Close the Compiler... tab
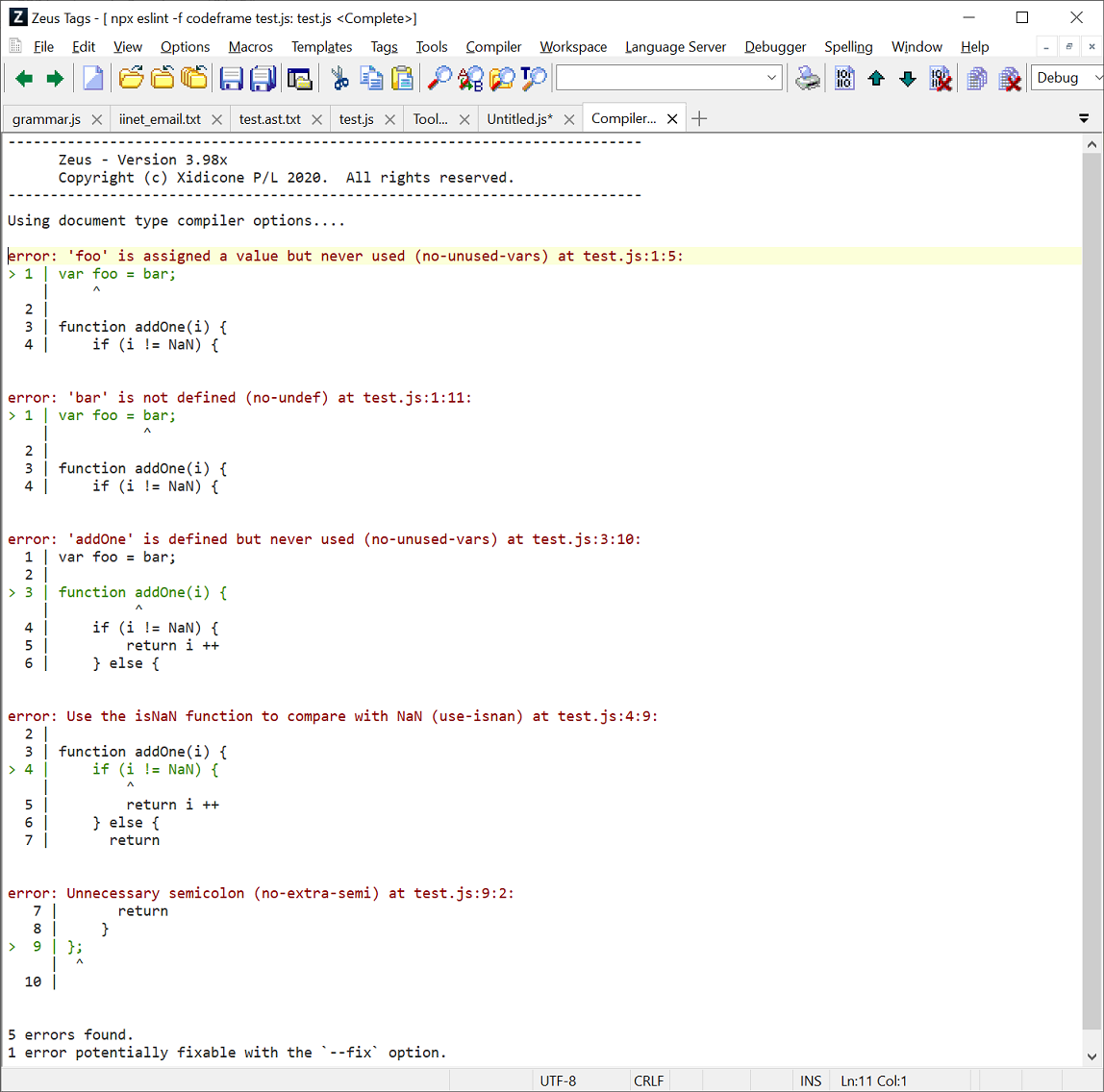1104x1092 pixels. (x=672, y=119)
